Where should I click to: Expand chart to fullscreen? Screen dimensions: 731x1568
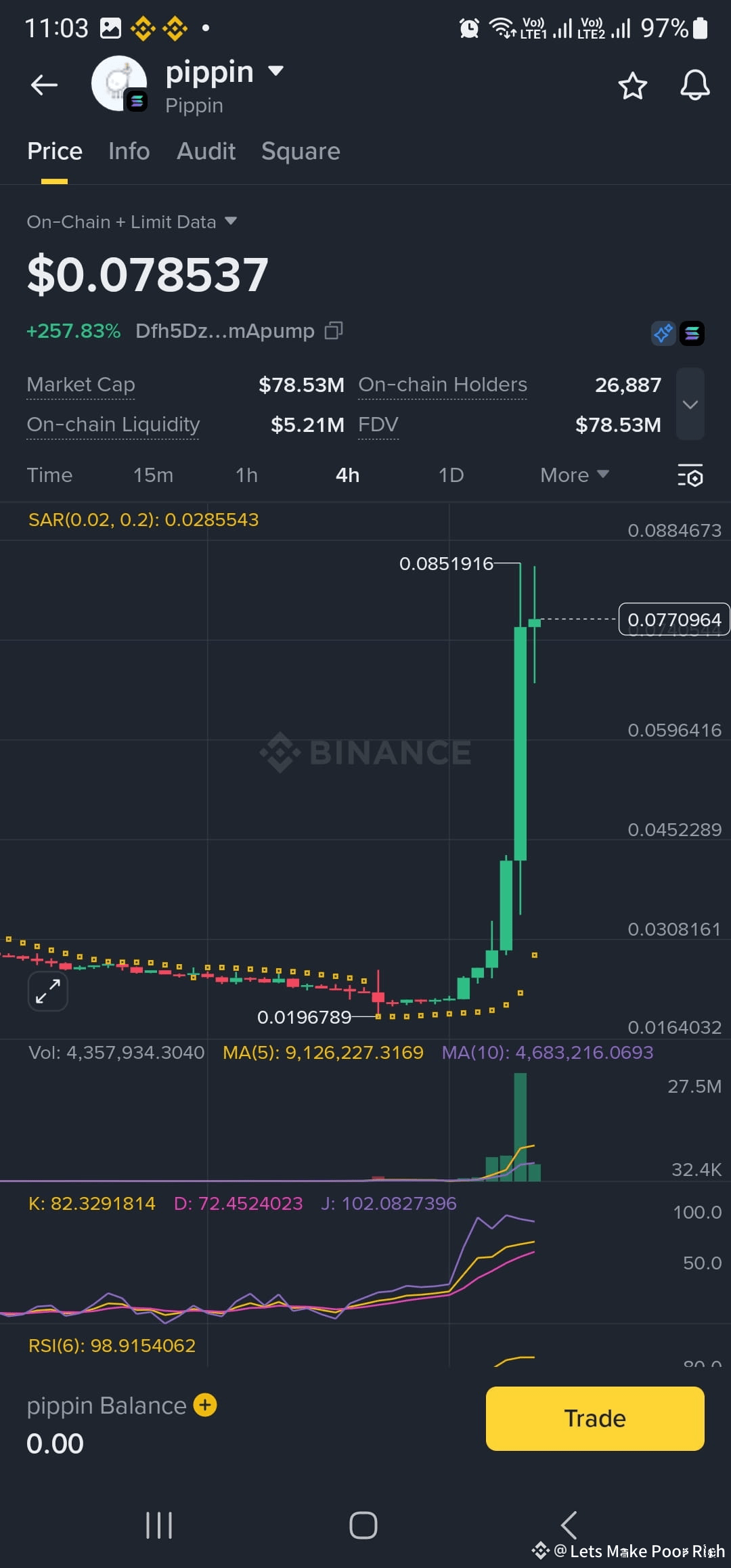tap(48, 991)
